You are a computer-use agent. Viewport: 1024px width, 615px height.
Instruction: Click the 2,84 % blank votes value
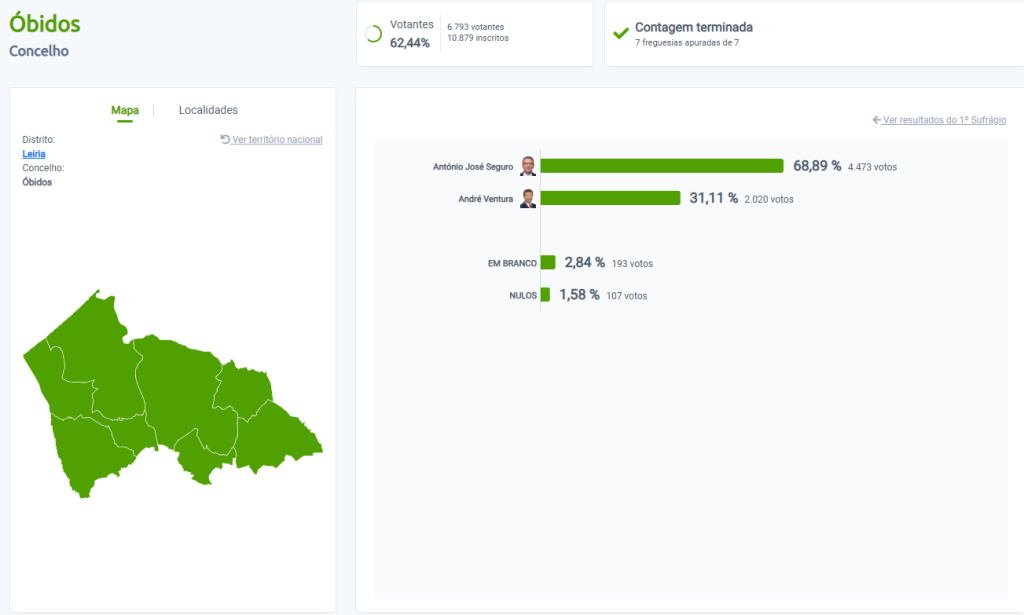584,262
